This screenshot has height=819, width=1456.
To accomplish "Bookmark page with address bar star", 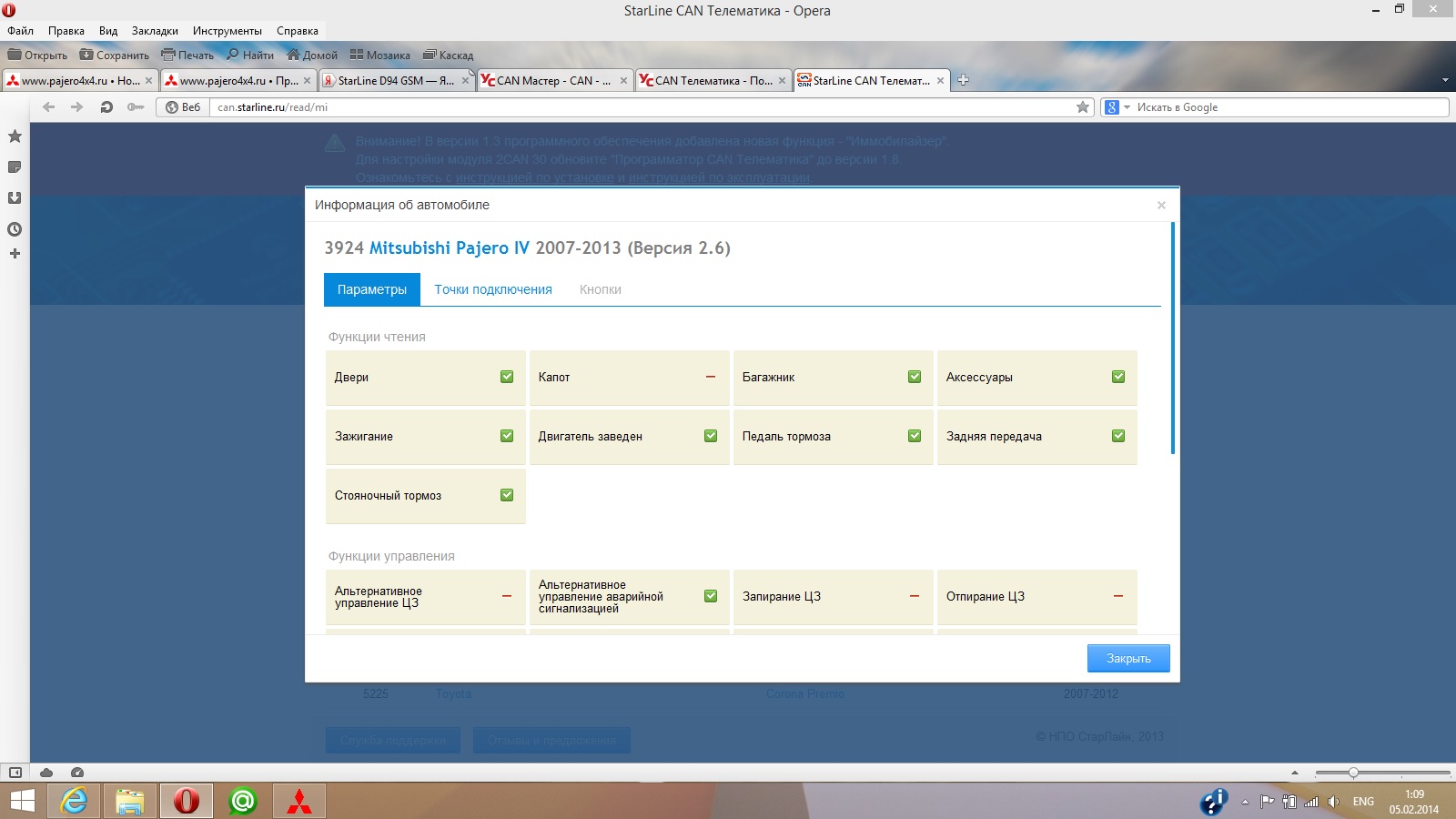I will click(1083, 107).
